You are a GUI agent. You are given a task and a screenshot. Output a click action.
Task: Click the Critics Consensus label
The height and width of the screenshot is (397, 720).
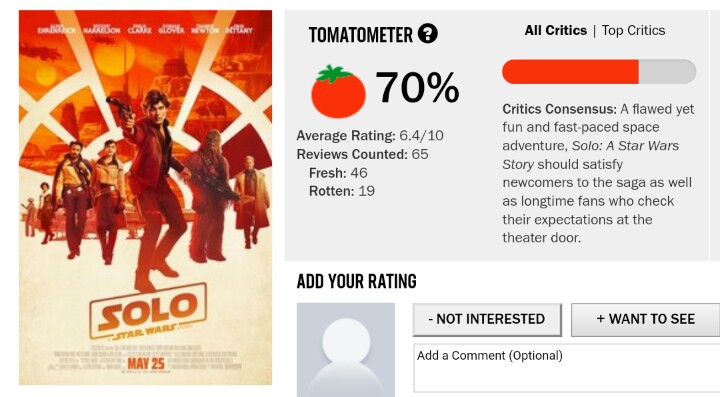[x=559, y=109]
